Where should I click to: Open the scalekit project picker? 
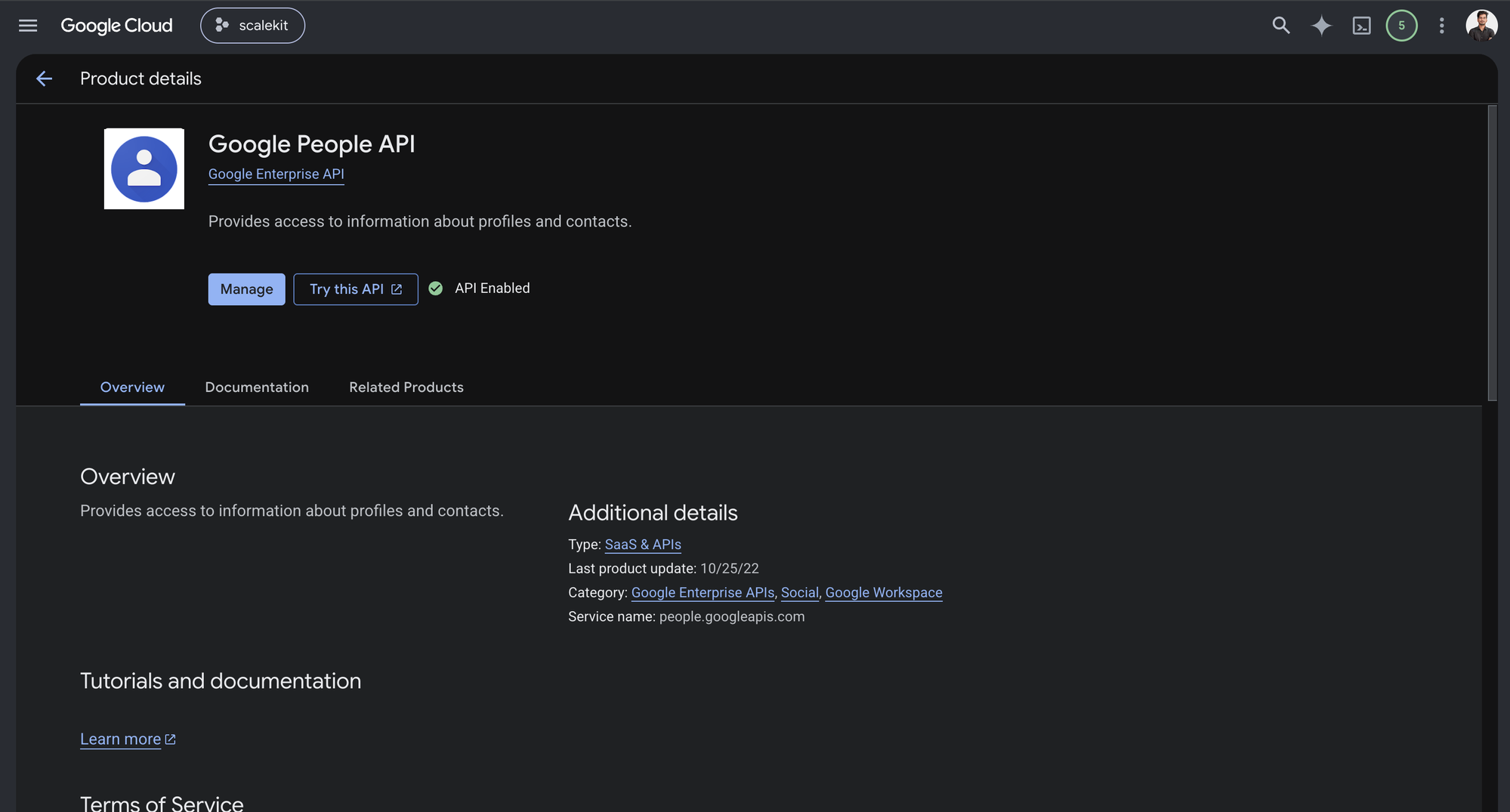(x=252, y=26)
